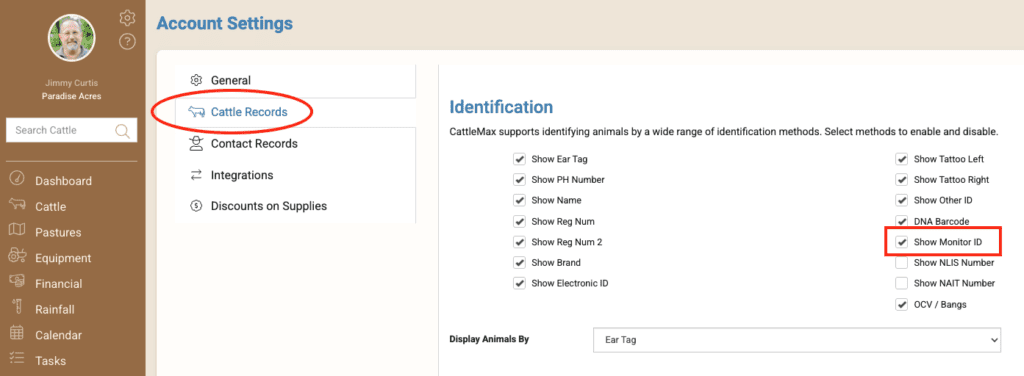Screen dimensions: 1024x376
Task: Uncheck Show Ear Tag checkbox
Action: [519, 159]
